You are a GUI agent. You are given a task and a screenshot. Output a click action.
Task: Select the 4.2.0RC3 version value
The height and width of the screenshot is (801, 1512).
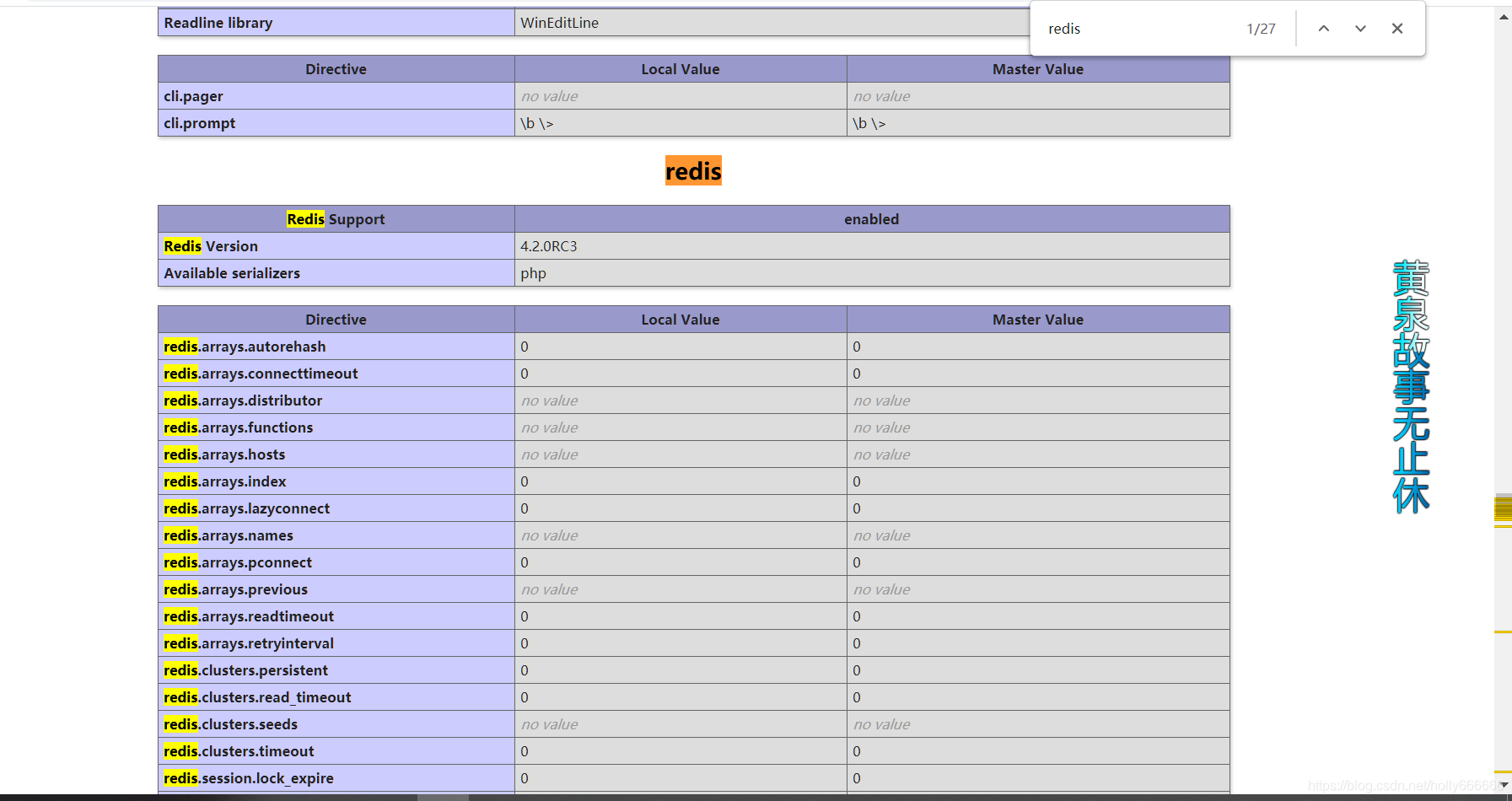[x=549, y=246]
